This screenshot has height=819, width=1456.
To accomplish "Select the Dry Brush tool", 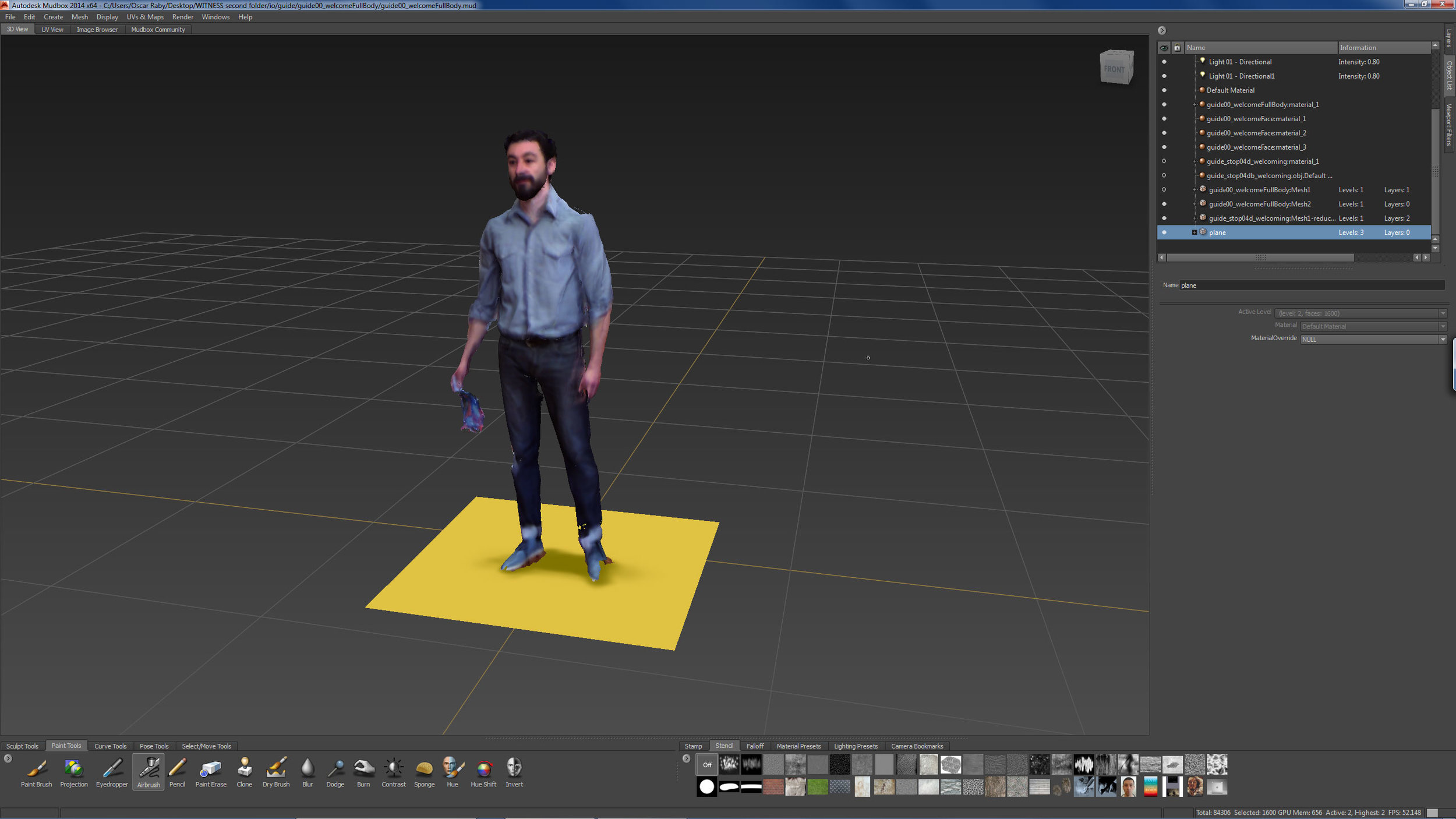I will (x=276, y=772).
